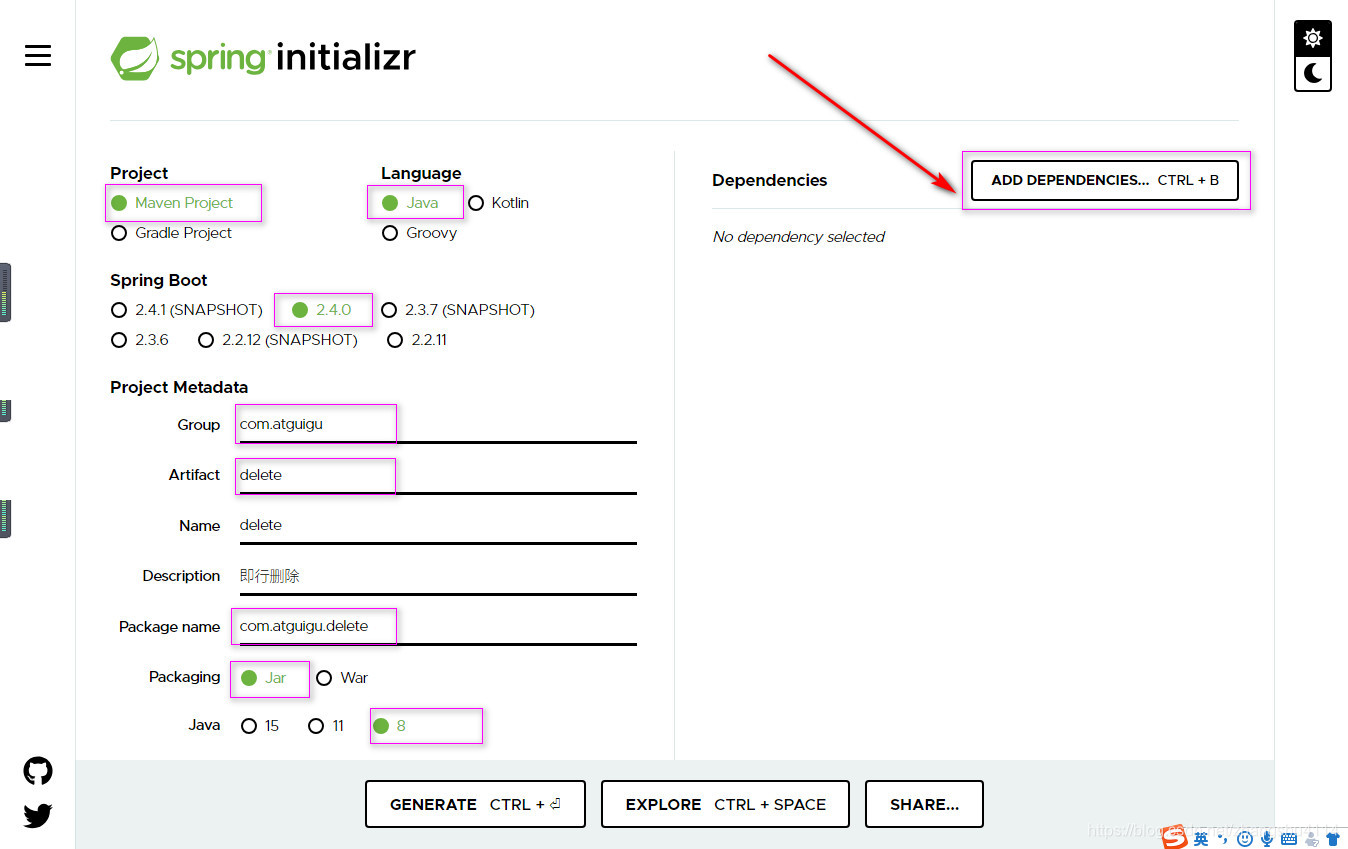Open Sogou skin shirt icon

point(1333,838)
